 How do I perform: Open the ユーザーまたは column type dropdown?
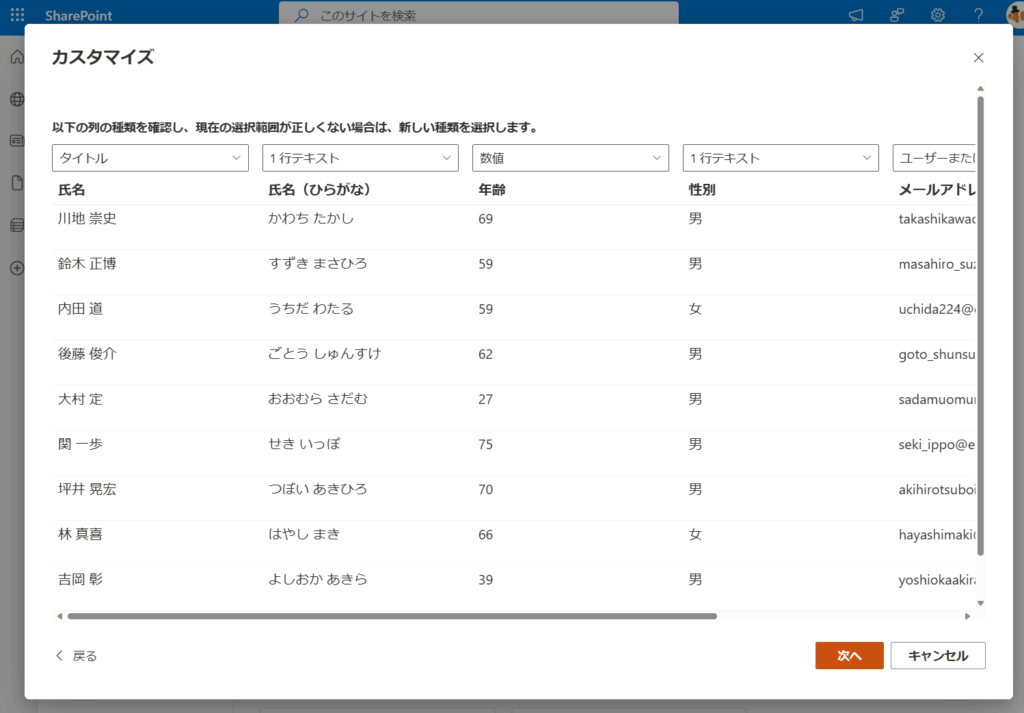pyautogui.click(x=934, y=158)
